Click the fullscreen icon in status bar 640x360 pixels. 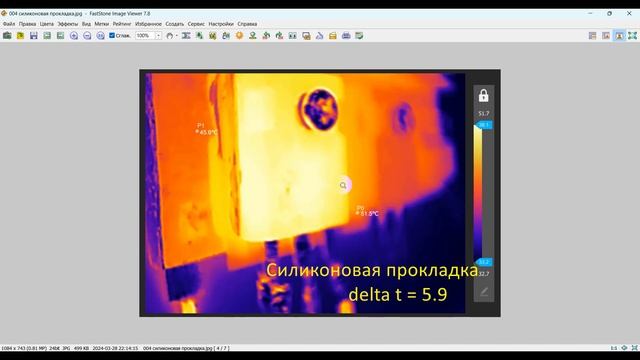tap(635, 348)
